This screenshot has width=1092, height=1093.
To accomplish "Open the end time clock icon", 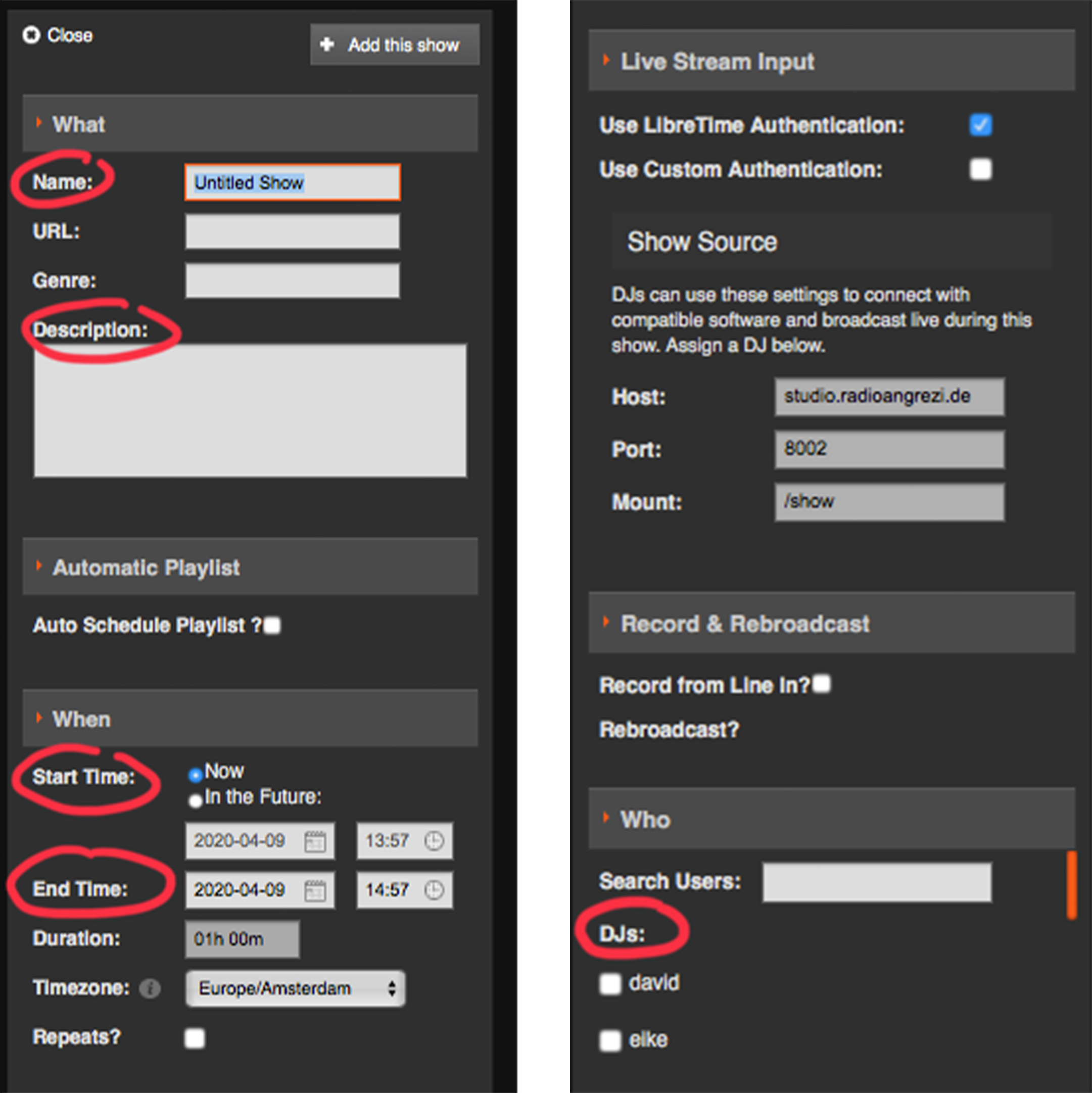I will pos(434,890).
